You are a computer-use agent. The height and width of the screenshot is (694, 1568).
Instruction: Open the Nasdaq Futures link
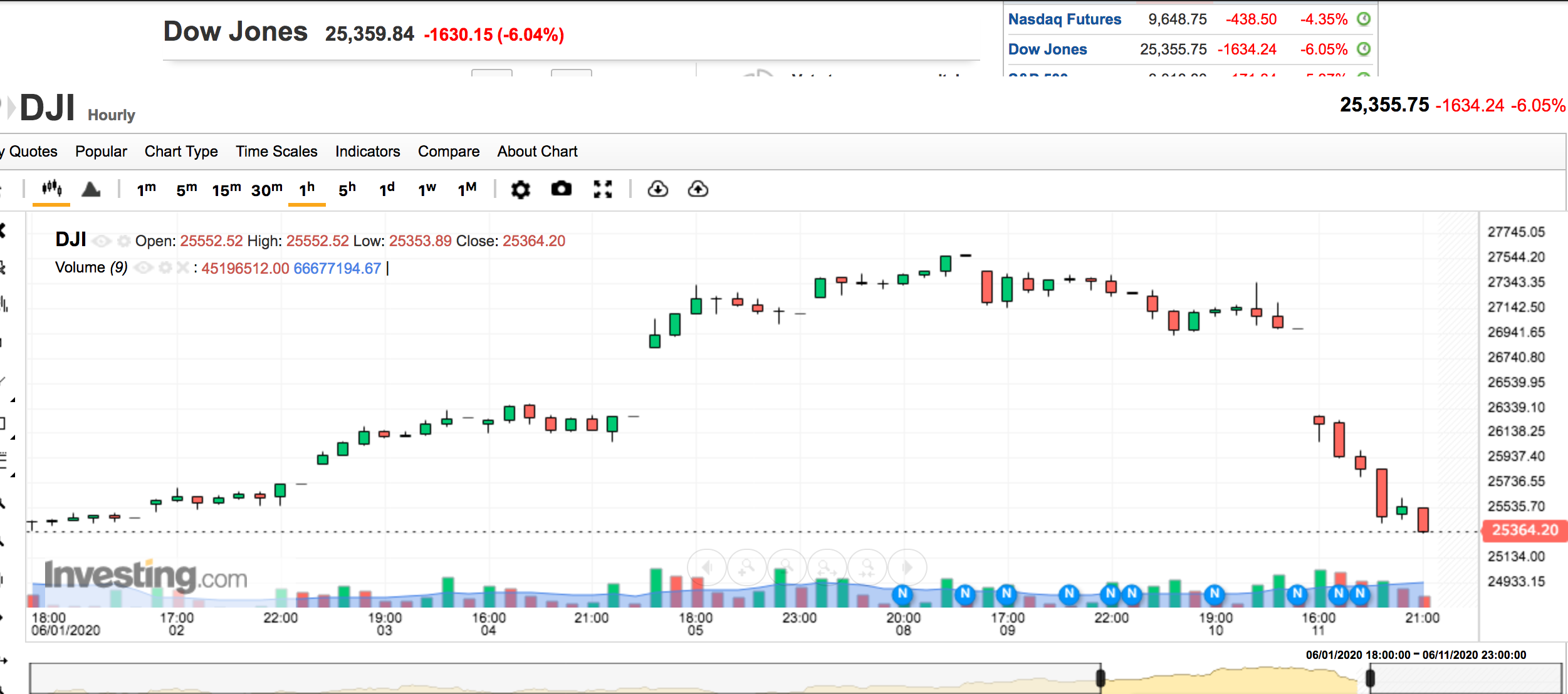[x=1064, y=19]
